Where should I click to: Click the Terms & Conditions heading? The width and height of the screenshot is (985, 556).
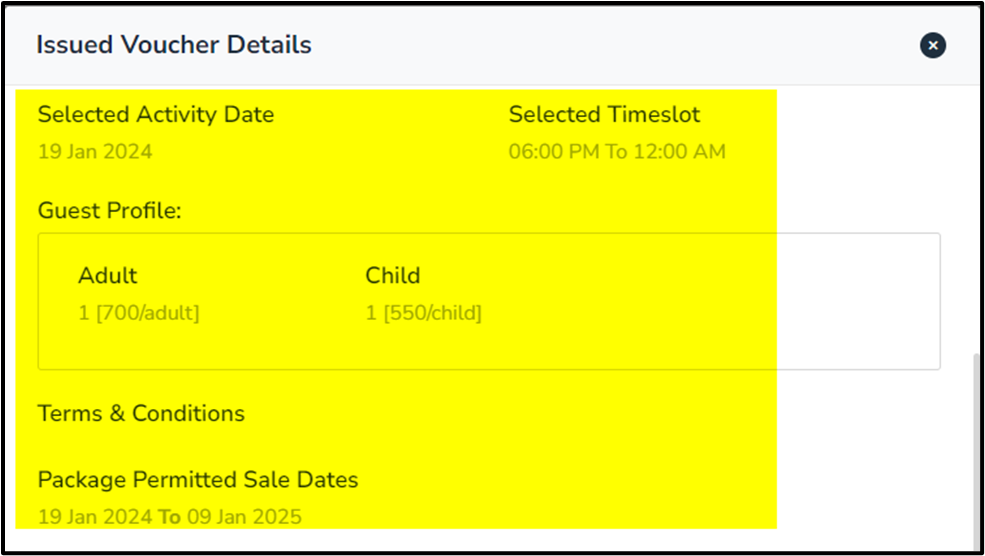click(x=141, y=414)
